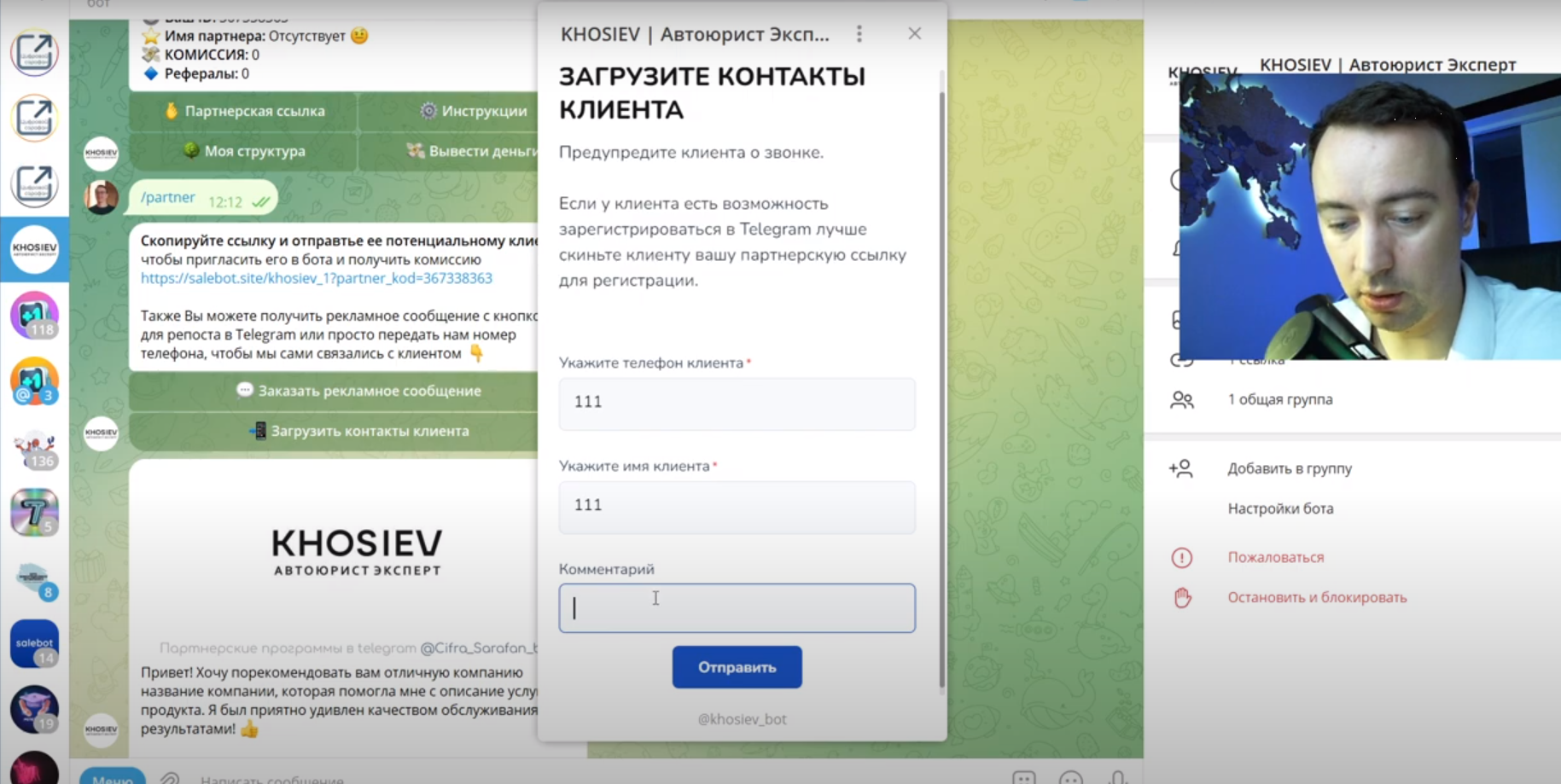Viewport: 1561px width, 784px height.
Task: Click the Рефералы: 0 line
Action: pyautogui.click(x=195, y=73)
